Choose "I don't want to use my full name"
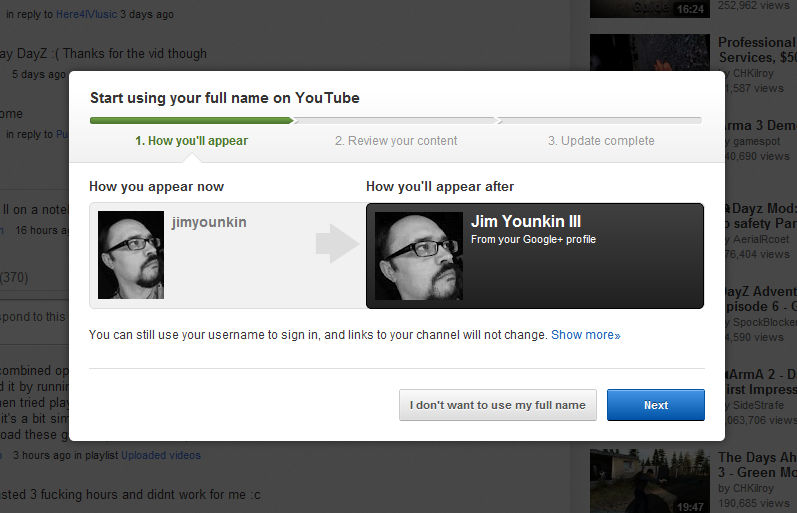 pyautogui.click(x=498, y=405)
